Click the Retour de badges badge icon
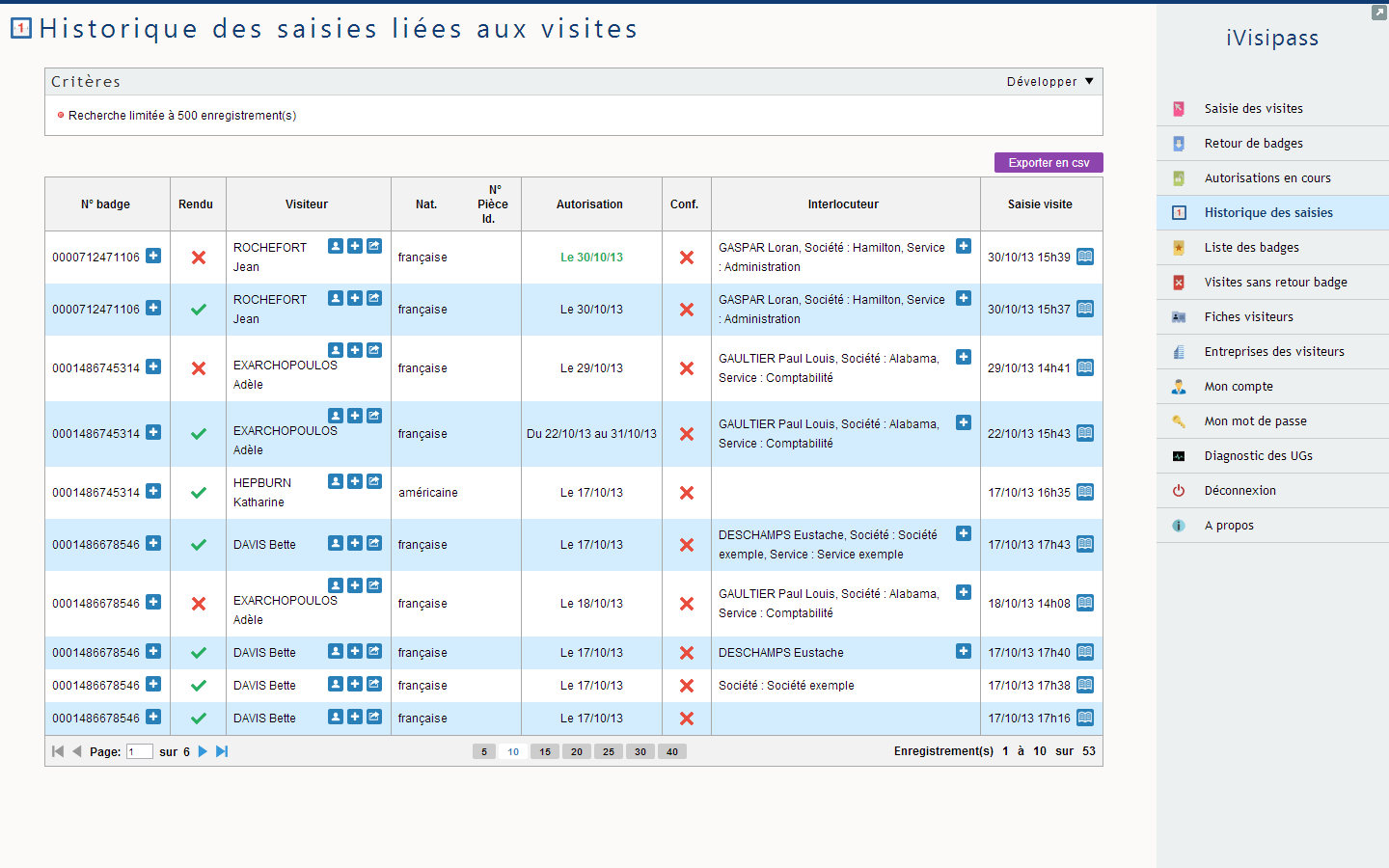Image resolution: width=1389 pixels, height=868 pixels. point(1178,143)
